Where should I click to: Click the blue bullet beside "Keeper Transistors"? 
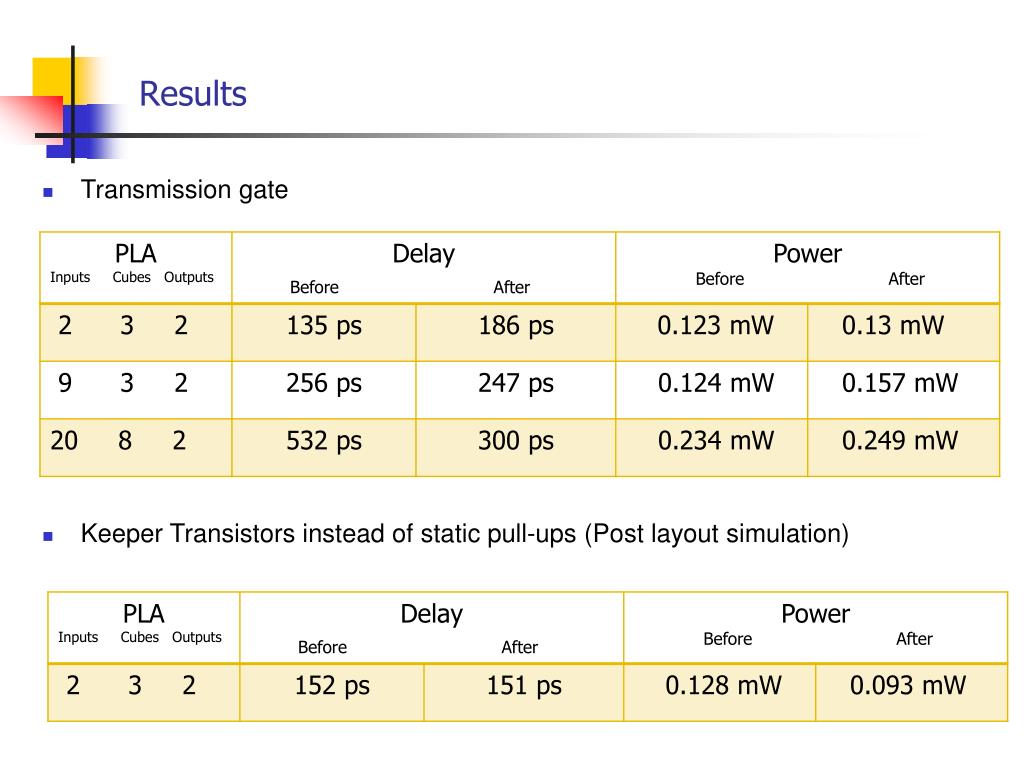[x=47, y=536]
